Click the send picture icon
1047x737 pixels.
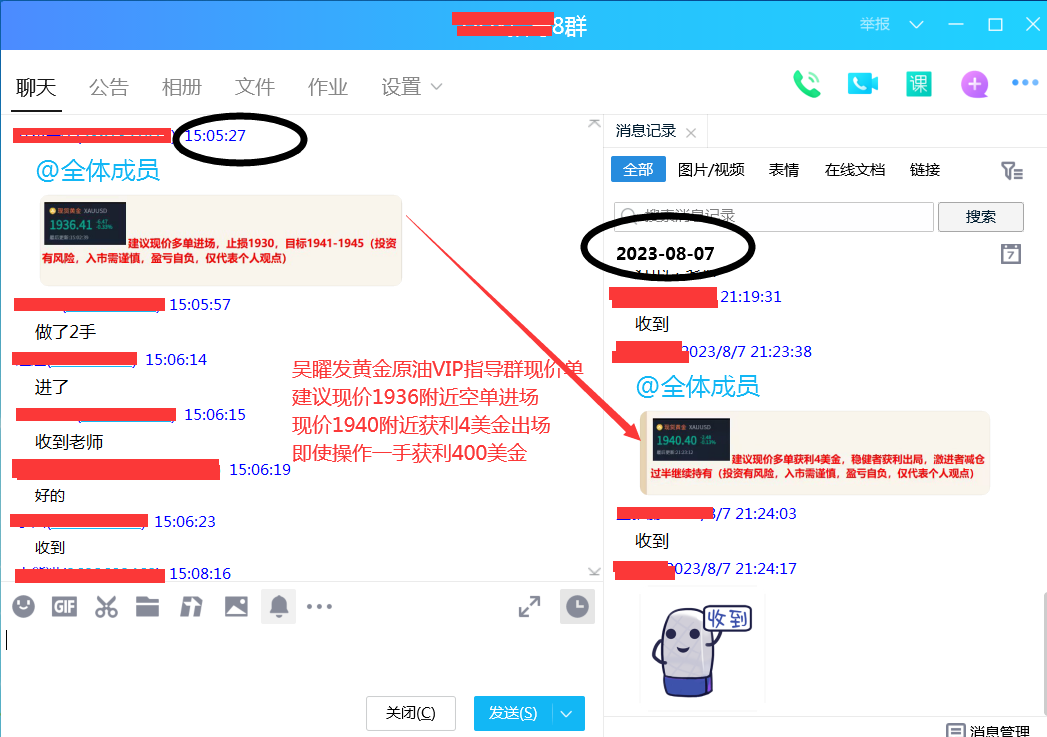[x=236, y=606]
